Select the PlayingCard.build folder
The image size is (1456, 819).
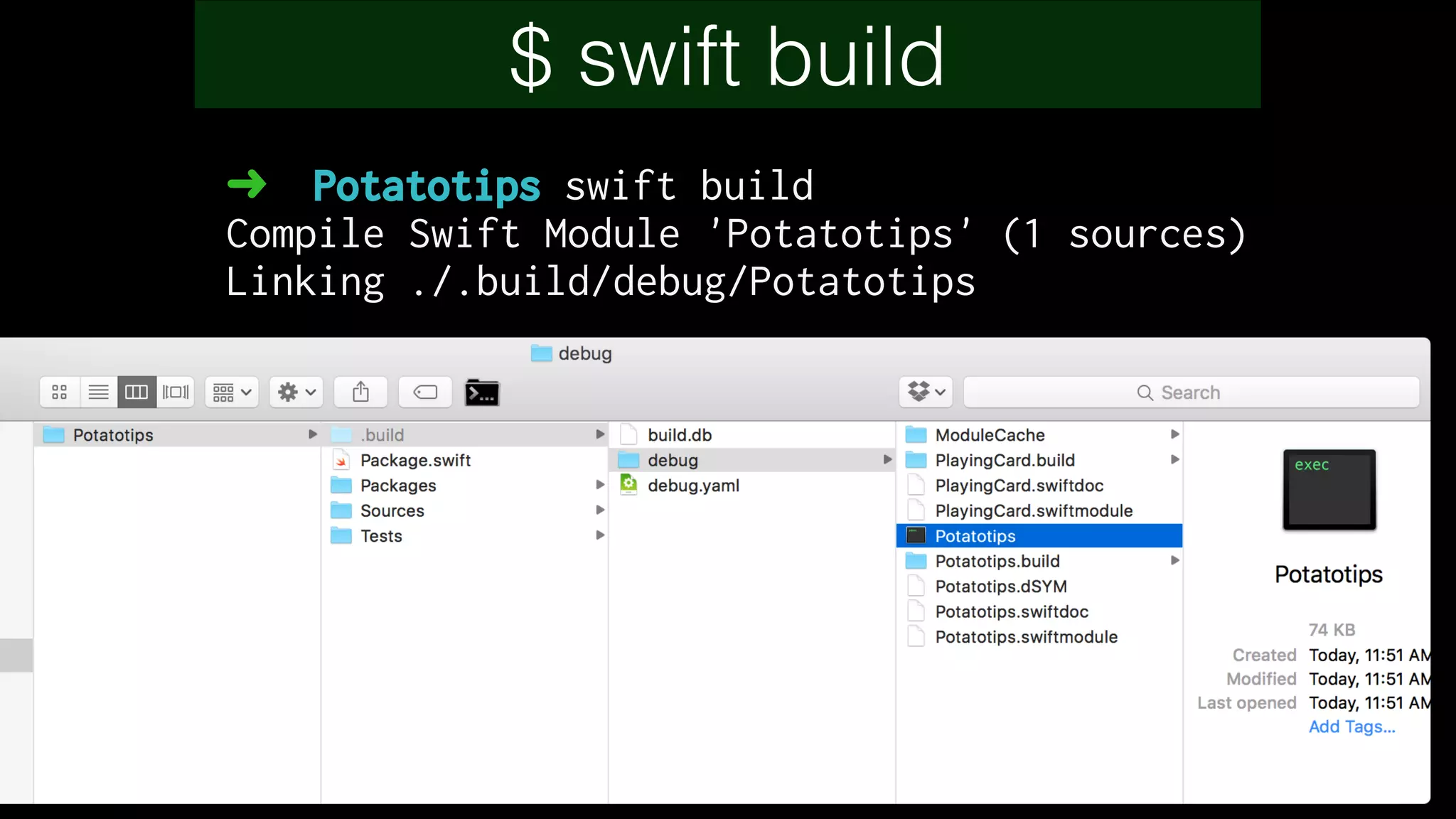pyautogui.click(x=1039, y=460)
